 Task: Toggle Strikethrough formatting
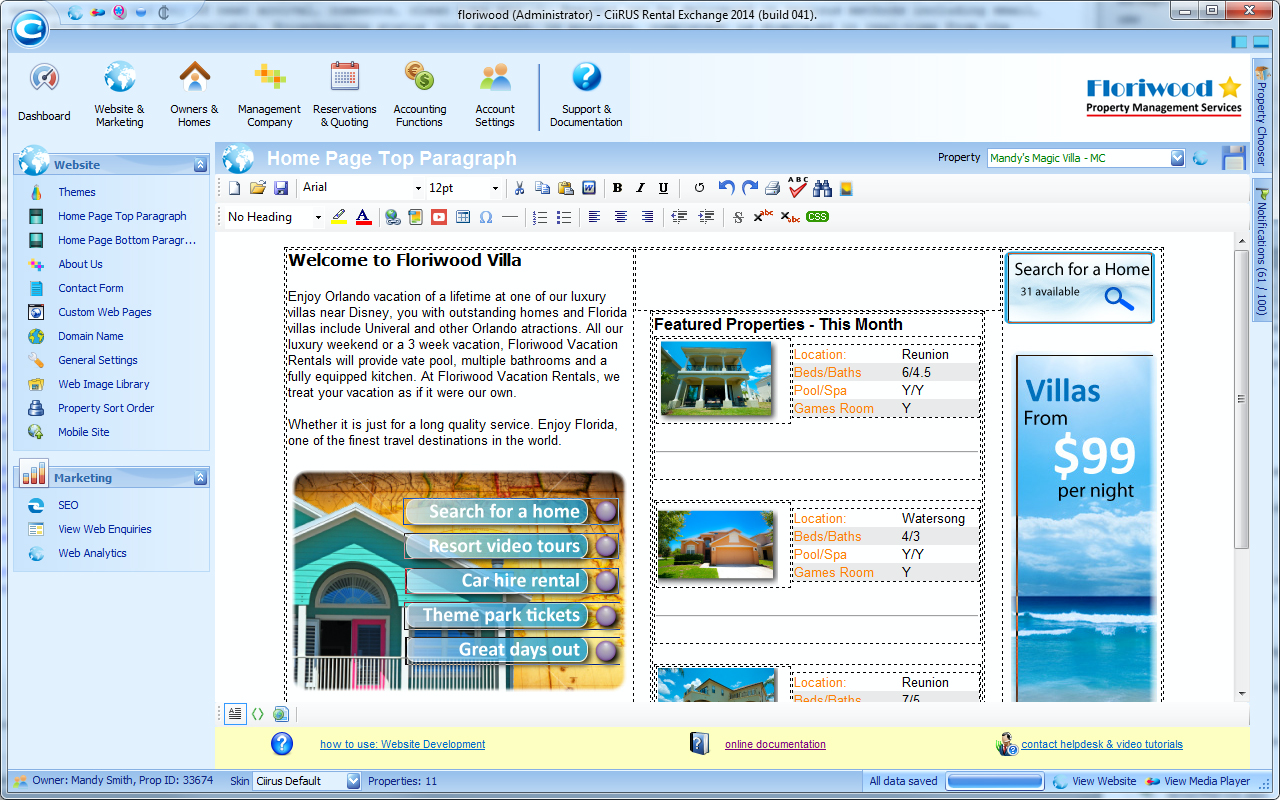click(739, 217)
